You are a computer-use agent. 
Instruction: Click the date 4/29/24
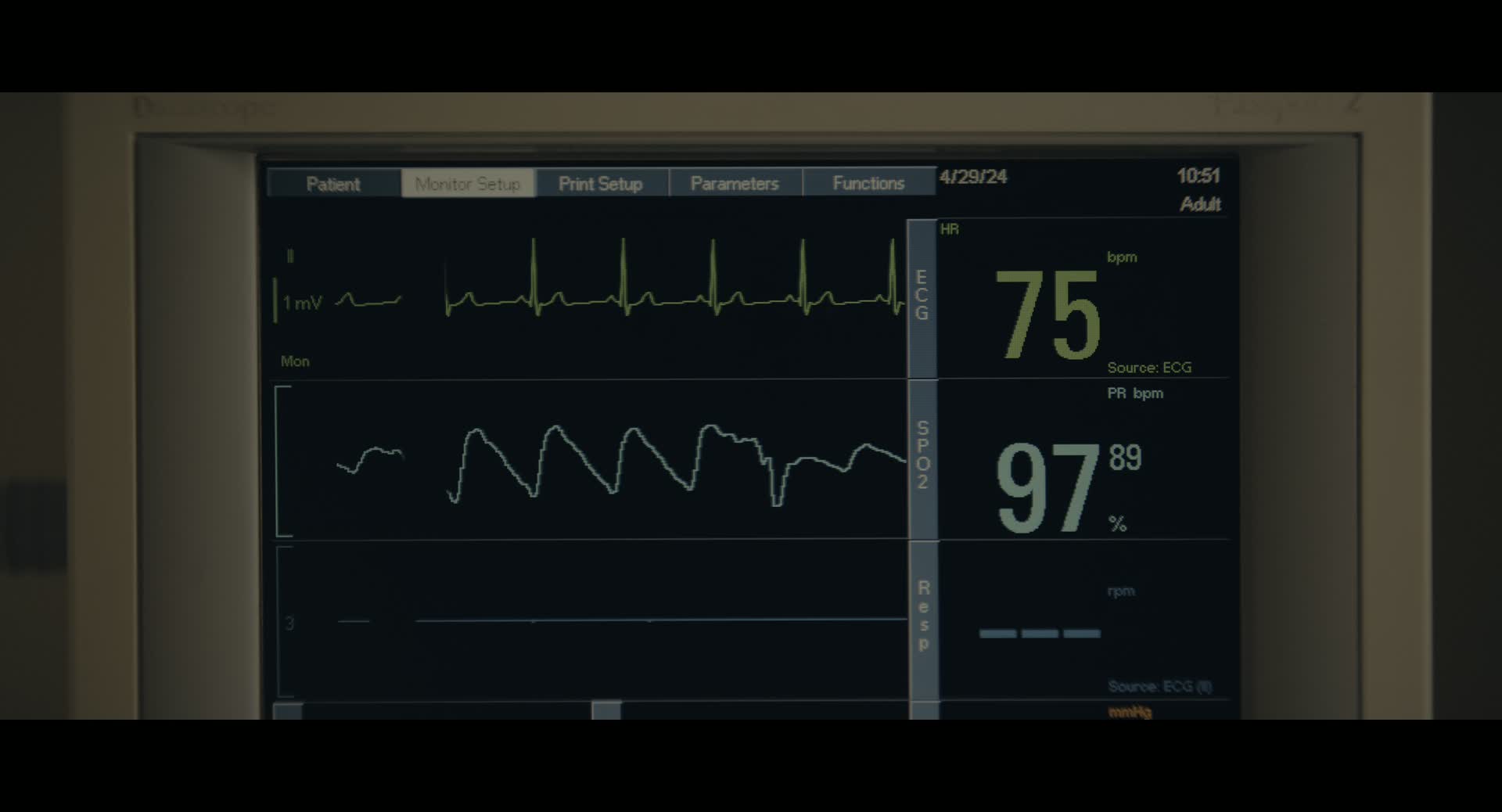coord(973,177)
